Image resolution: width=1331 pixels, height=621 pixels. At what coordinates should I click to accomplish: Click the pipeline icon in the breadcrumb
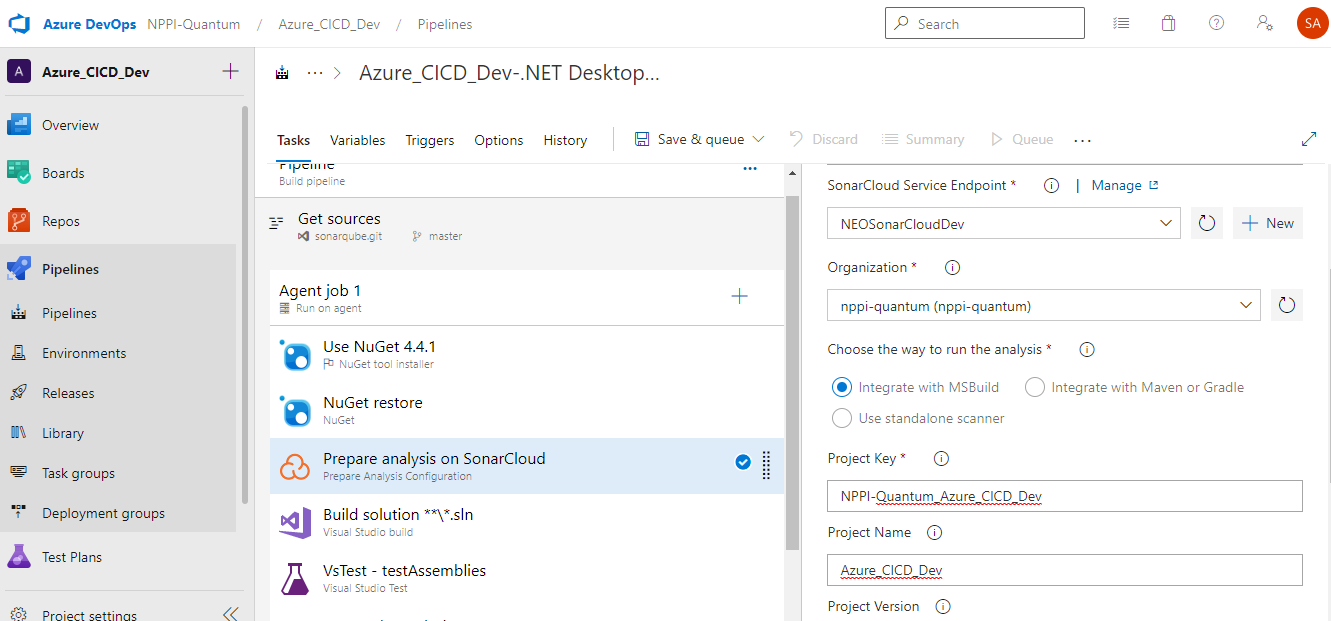click(x=282, y=73)
